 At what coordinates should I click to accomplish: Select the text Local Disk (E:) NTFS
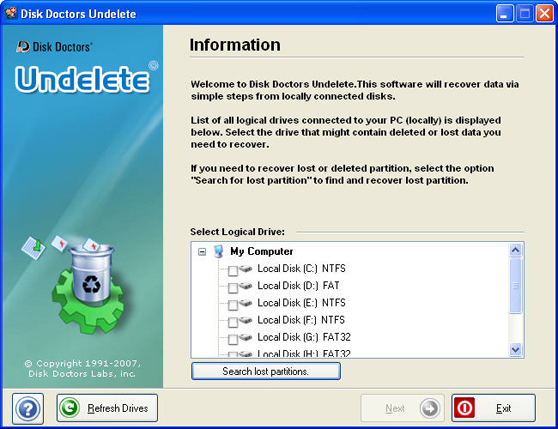pyautogui.click(x=301, y=302)
